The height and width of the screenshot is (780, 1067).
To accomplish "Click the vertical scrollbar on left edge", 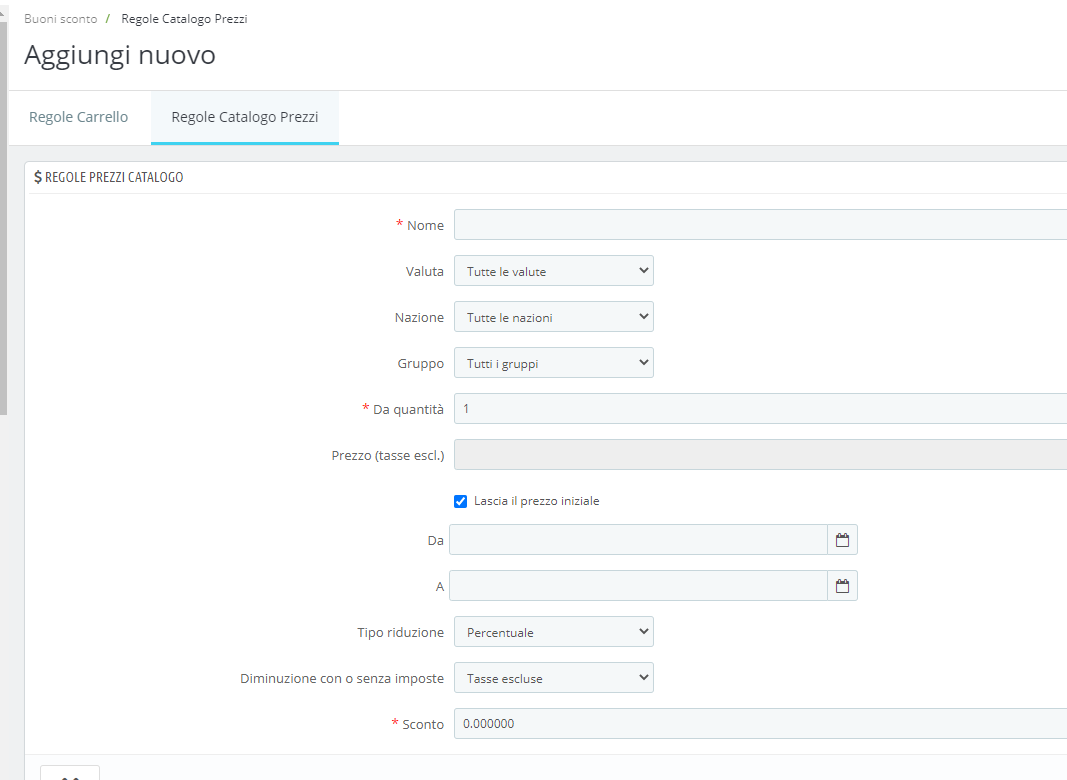I will (3, 218).
